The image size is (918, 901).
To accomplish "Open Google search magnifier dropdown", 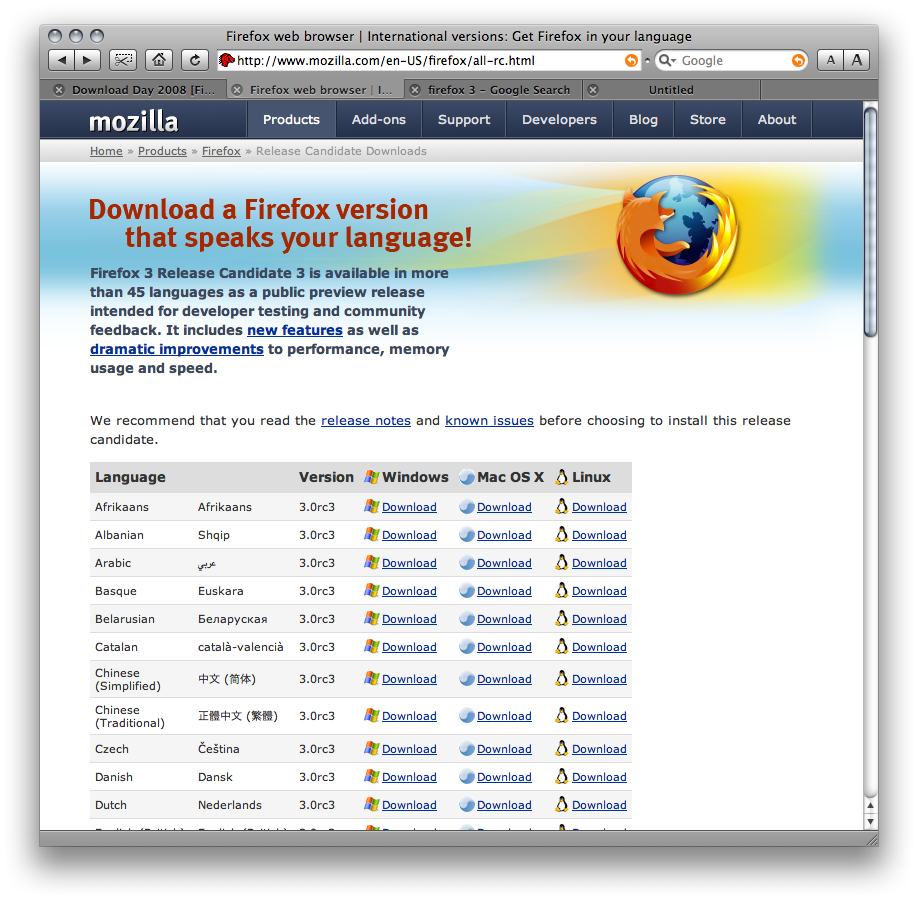I will [x=667, y=60].
